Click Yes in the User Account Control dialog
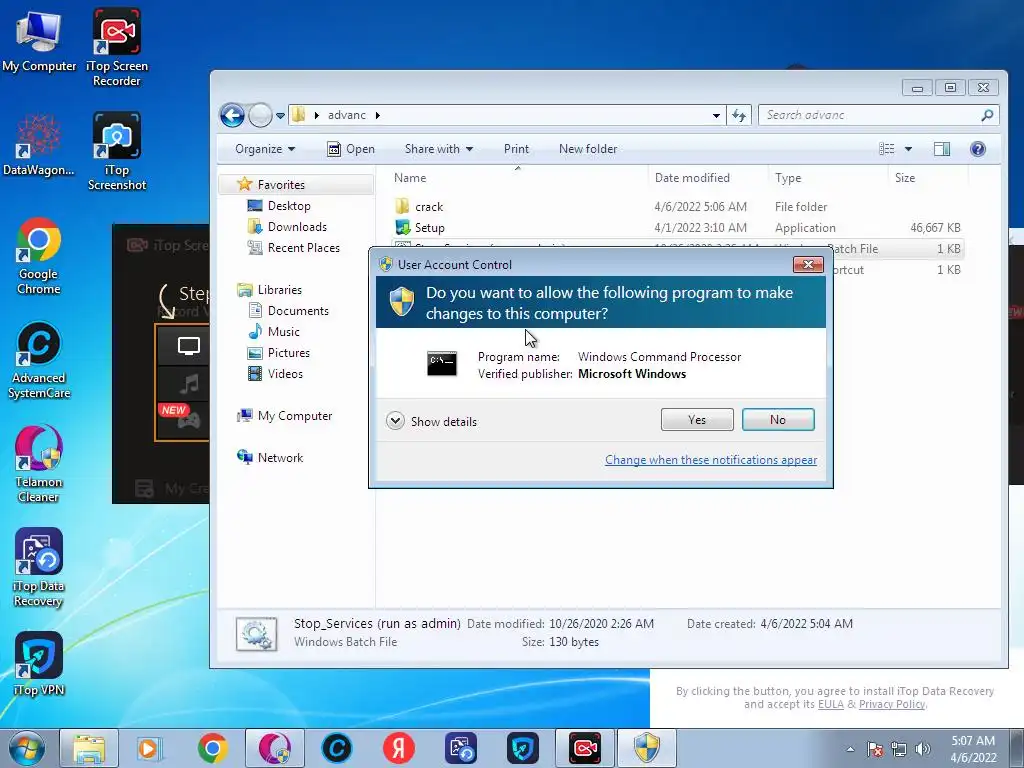 click(x=697, y=420)
